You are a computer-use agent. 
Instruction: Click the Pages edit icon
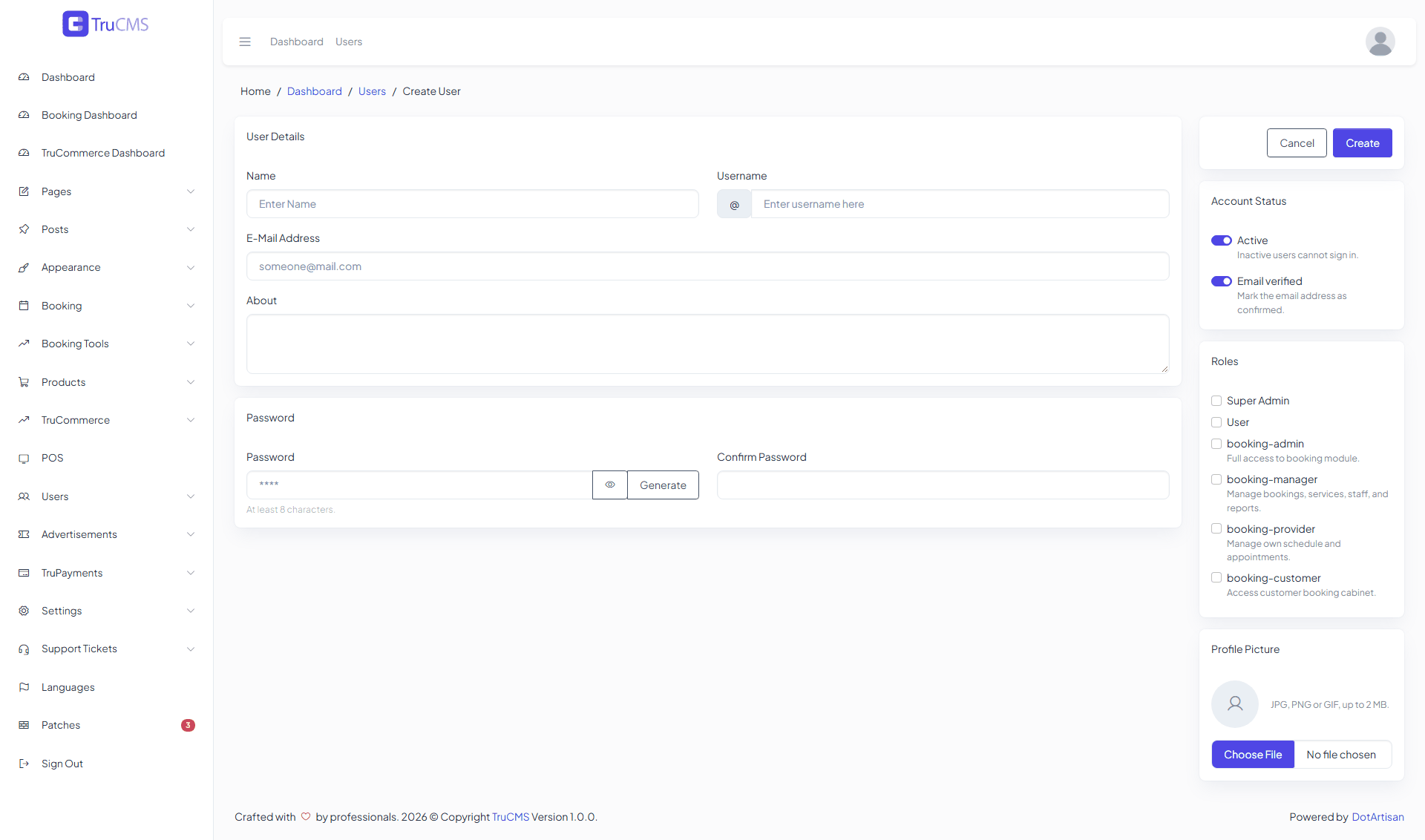pyautogui.click(x=24, y=191)
